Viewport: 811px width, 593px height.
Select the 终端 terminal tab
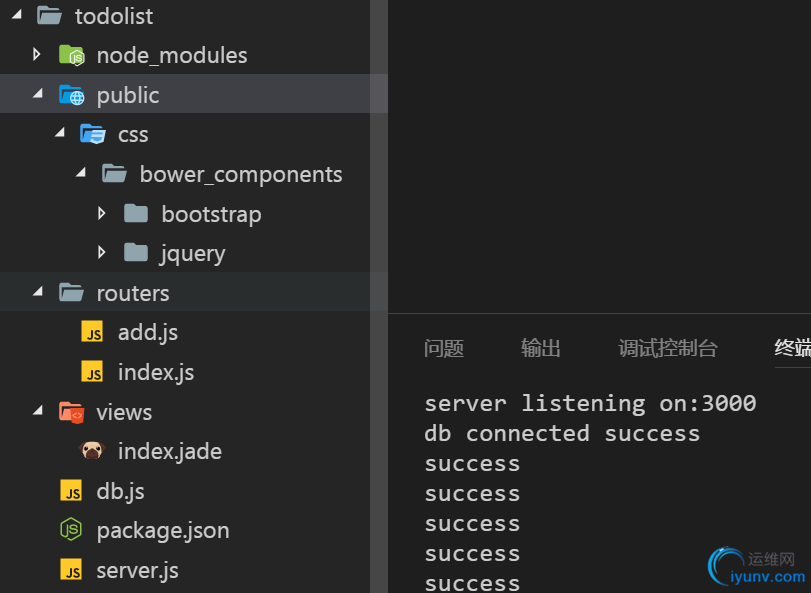pyautogui.click(x=792, y=348)
